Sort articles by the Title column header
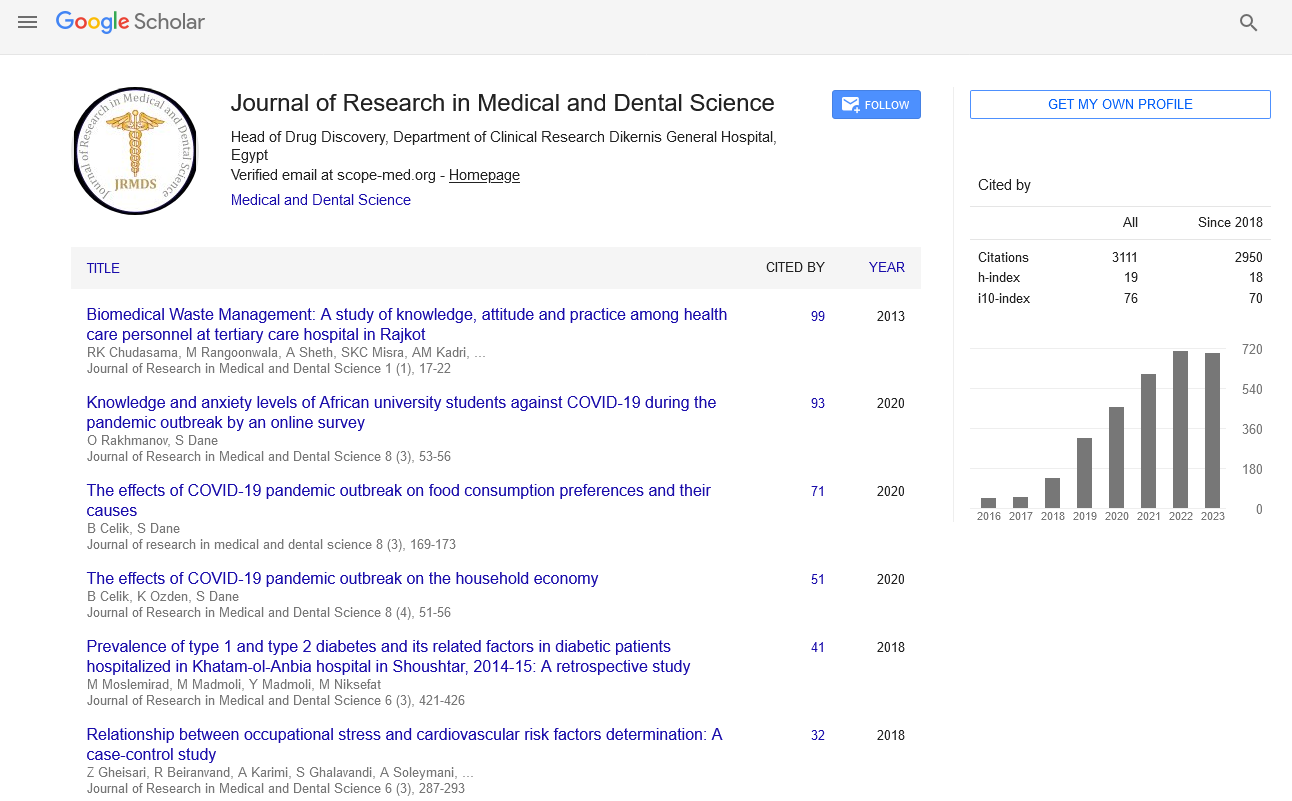 (103, 268)
